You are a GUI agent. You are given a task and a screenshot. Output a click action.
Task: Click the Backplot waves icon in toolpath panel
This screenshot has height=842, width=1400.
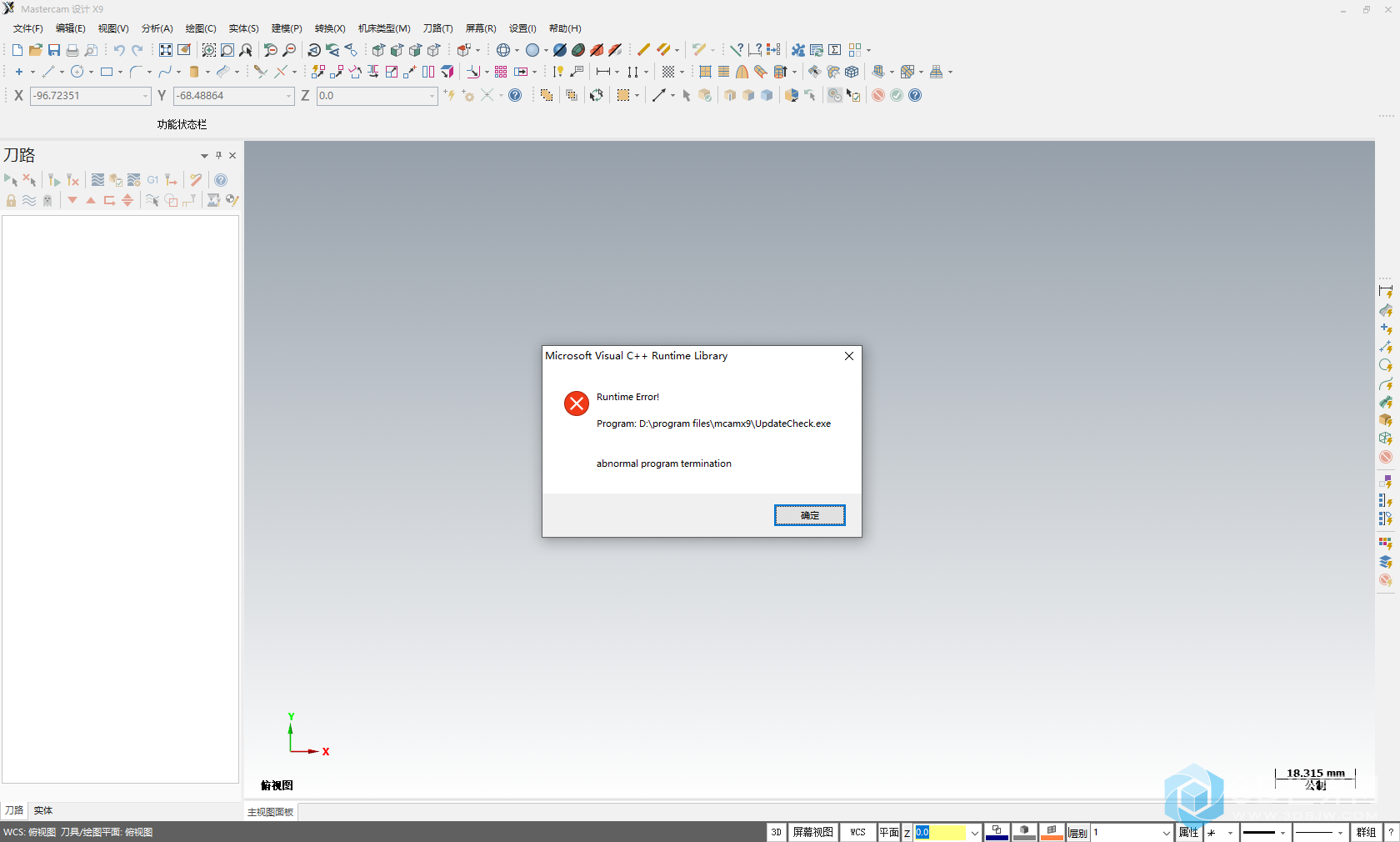(x=97, y=180)
